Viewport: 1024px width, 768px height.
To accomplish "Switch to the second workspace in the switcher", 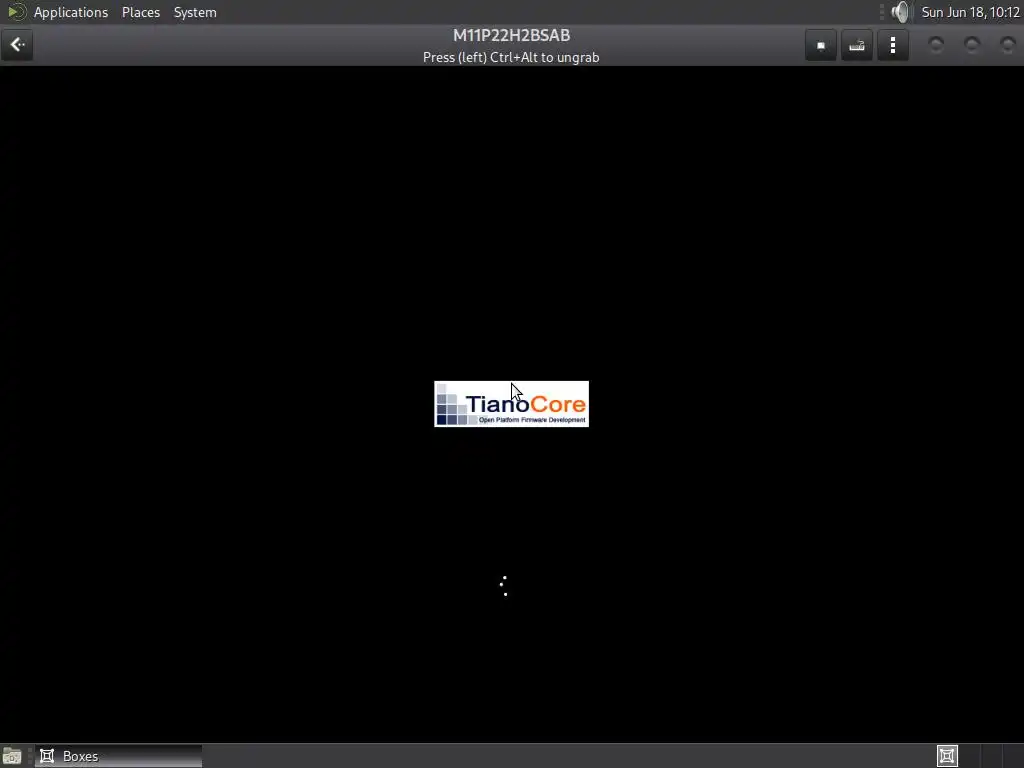I will click(970, 756).
